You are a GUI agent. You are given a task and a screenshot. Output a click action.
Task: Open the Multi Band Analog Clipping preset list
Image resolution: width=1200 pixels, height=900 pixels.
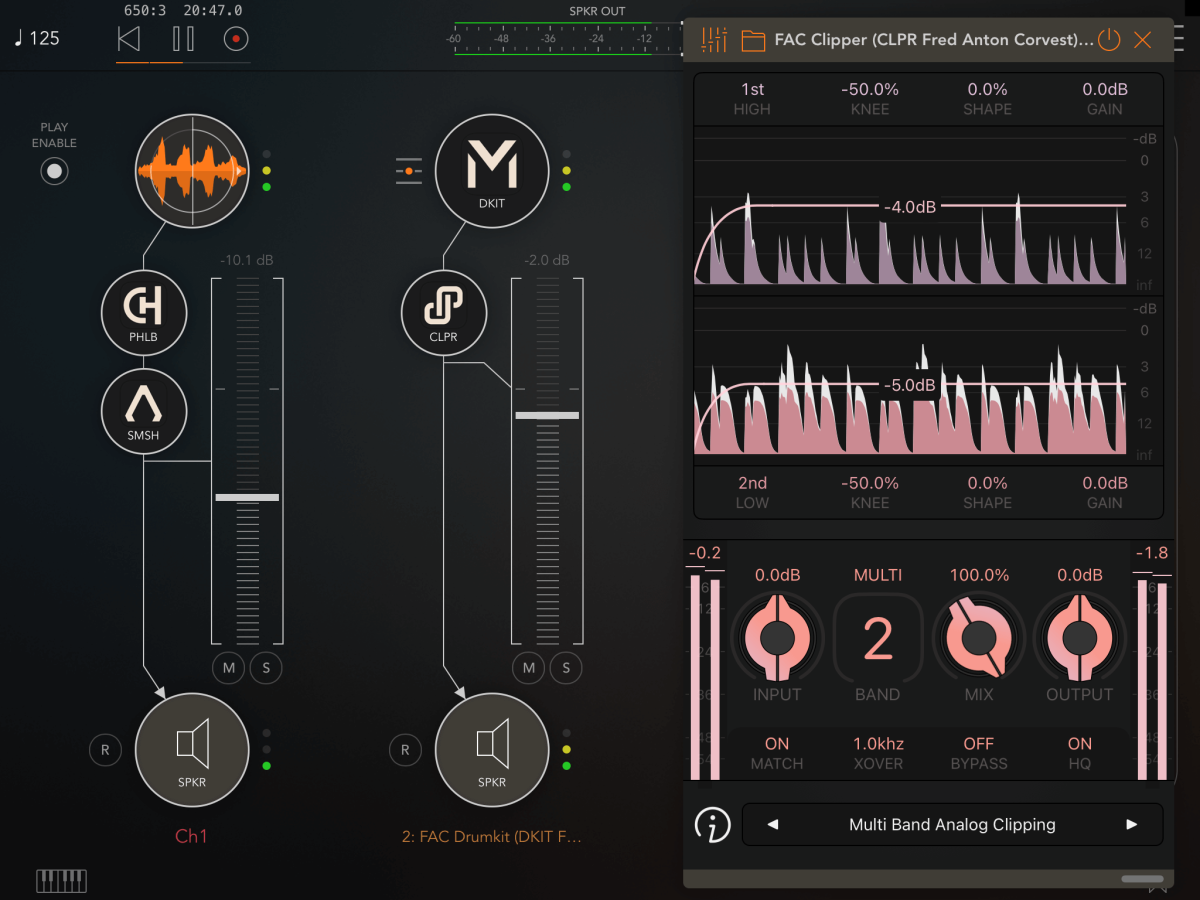point(952,825)
